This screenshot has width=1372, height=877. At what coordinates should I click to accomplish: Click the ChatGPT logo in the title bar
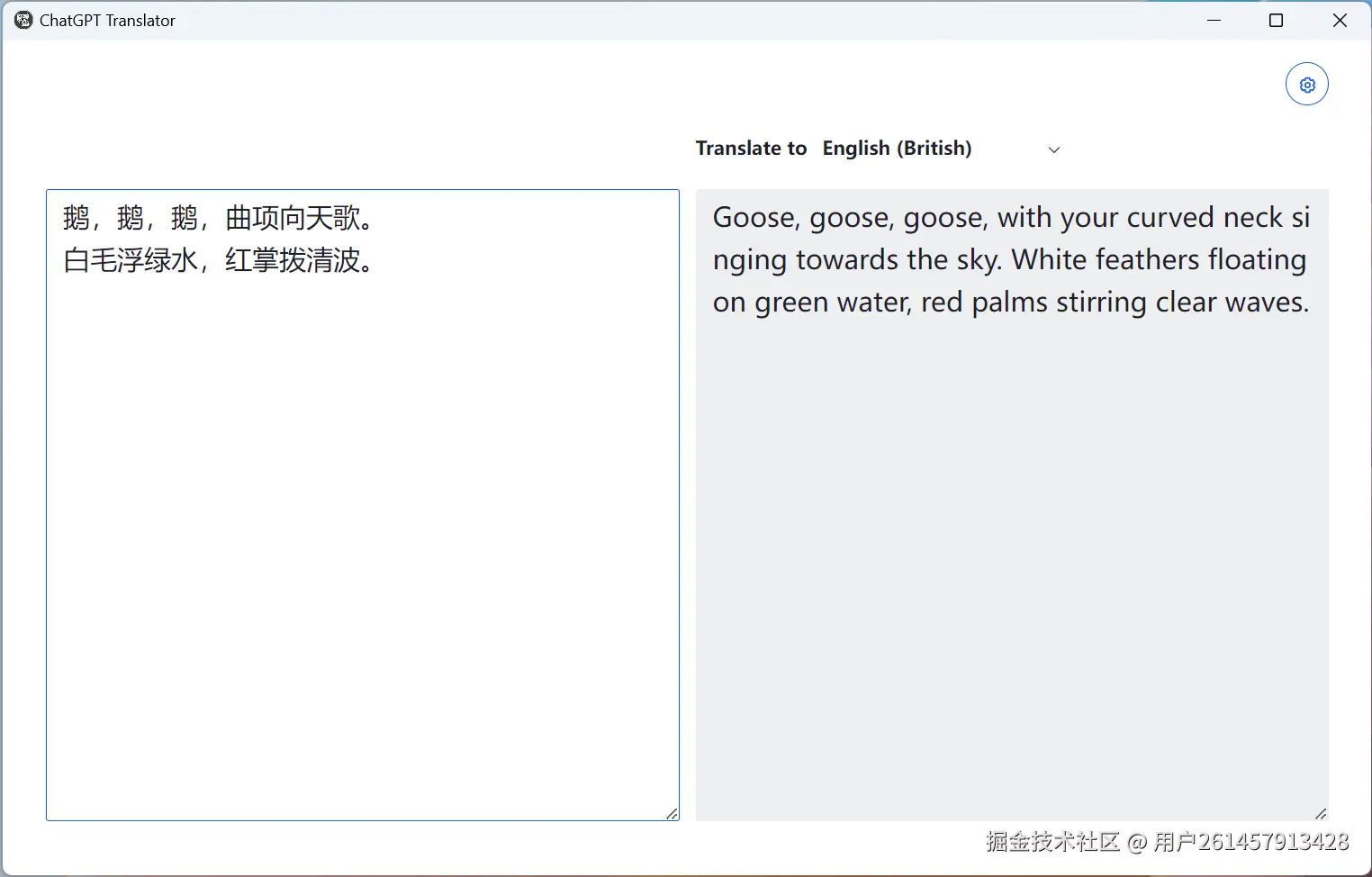pos(23,20)
